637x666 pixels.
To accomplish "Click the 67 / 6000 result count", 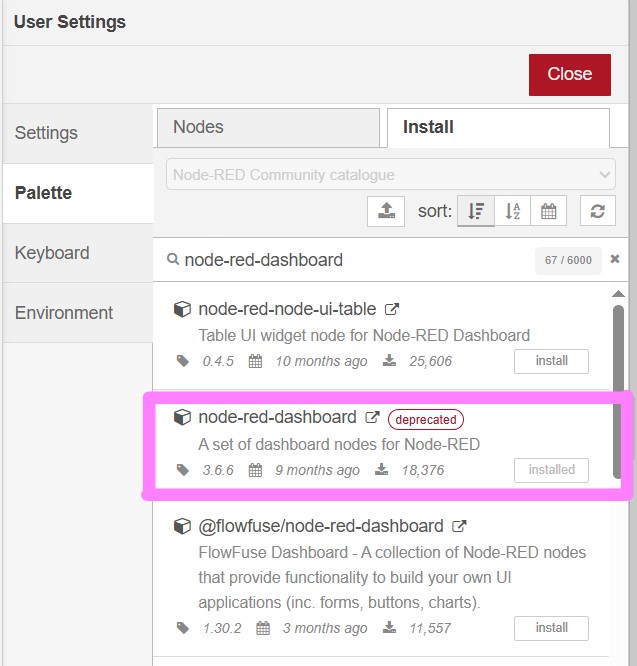I will pos(568,260).
